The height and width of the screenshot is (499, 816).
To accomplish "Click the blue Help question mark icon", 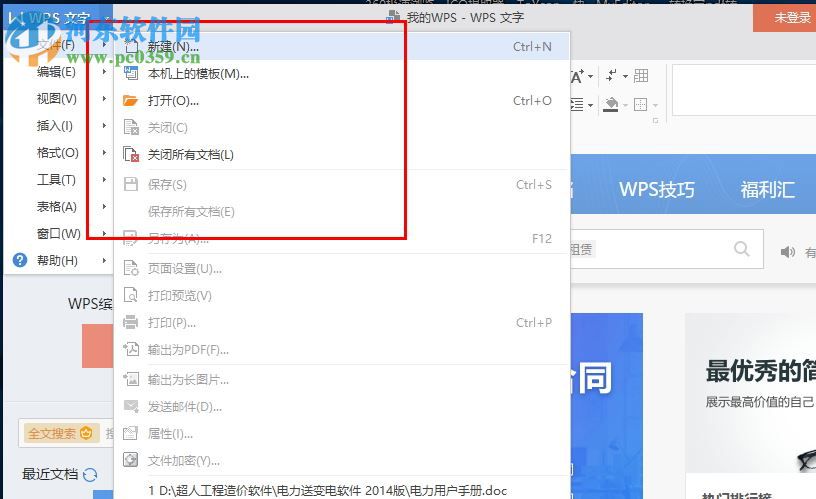I will pos(20,260).
